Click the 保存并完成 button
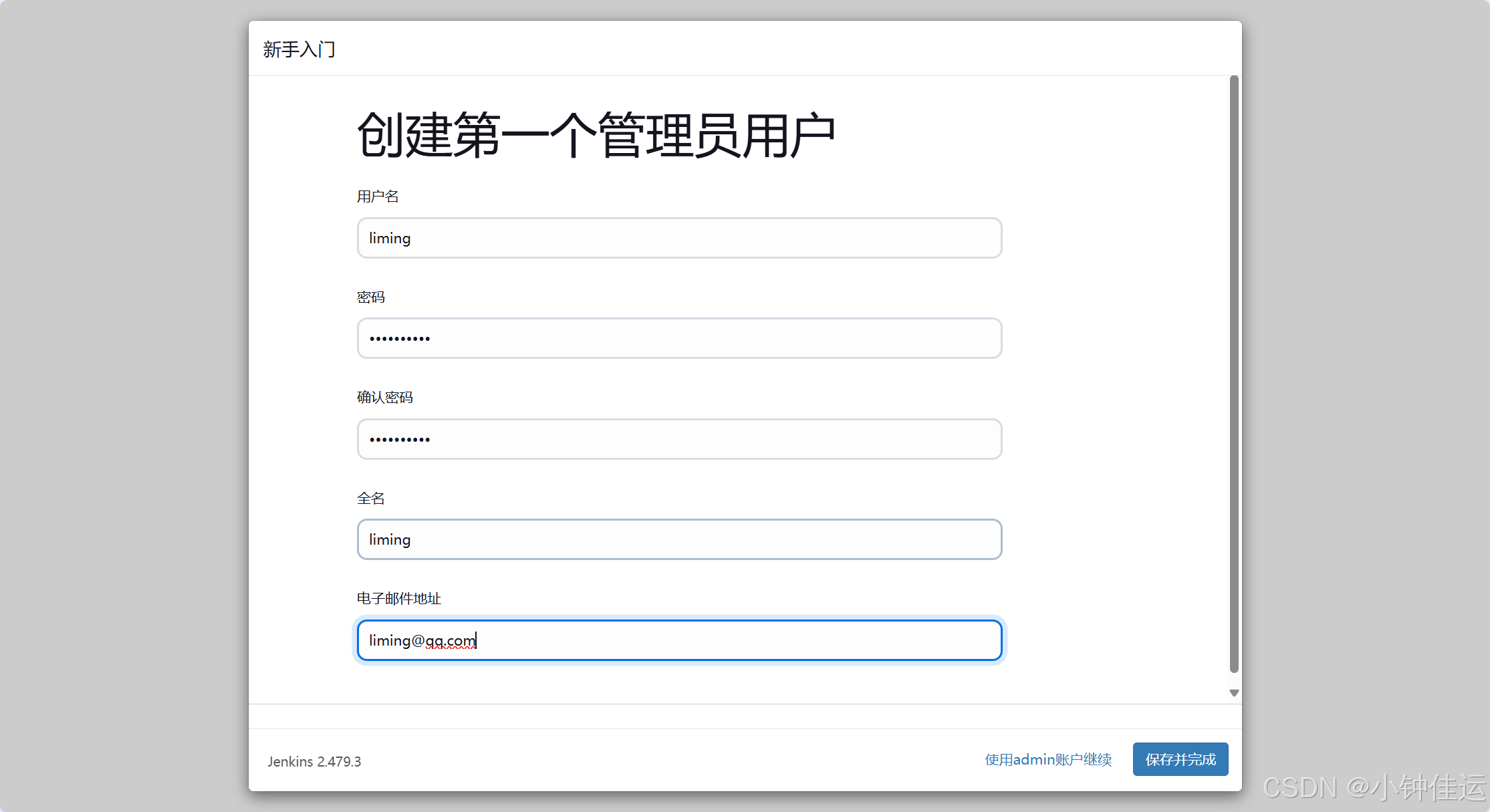1490x812 pixels. (1181, 759)
